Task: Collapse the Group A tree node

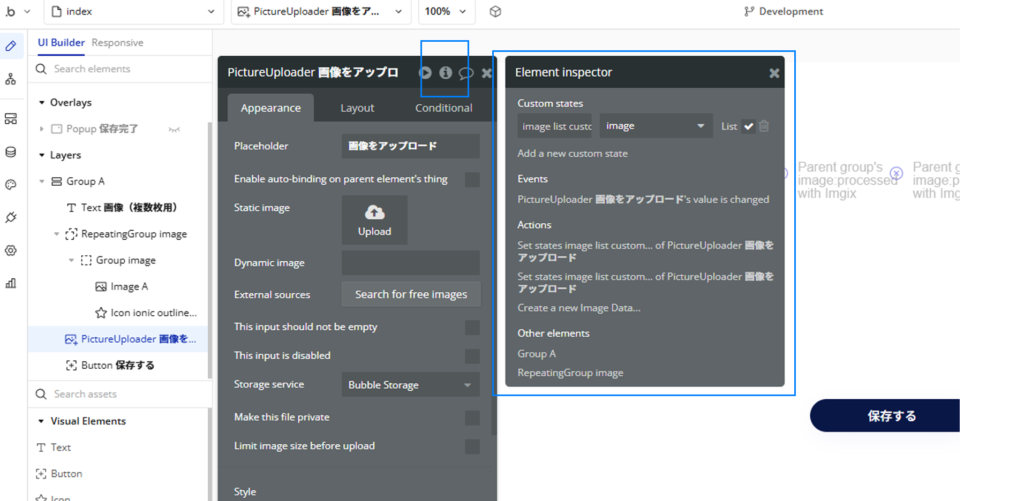Action: pyautogui.click(x=42, y=181)
